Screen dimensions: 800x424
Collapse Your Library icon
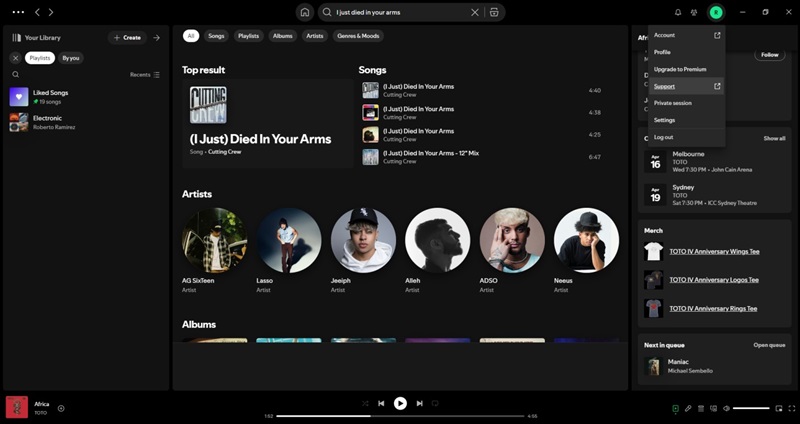(x=16, y=38)
